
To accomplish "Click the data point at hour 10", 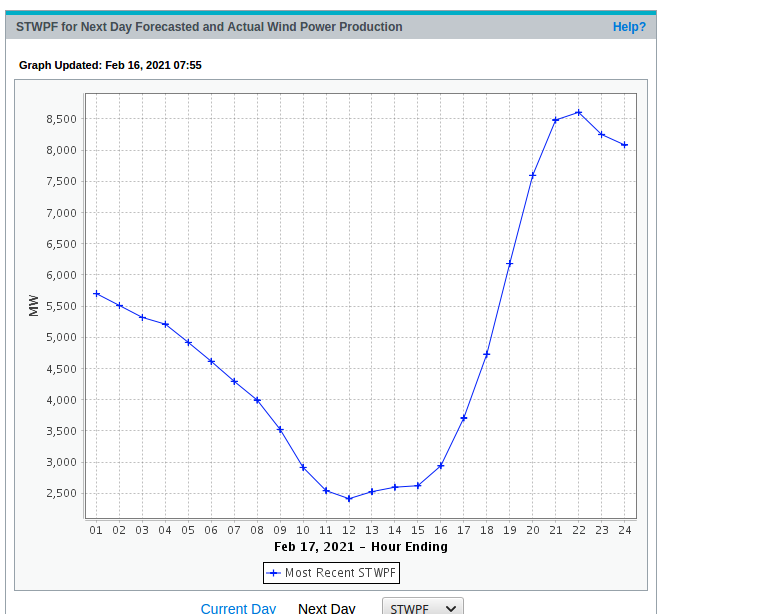I will (303, 468).
